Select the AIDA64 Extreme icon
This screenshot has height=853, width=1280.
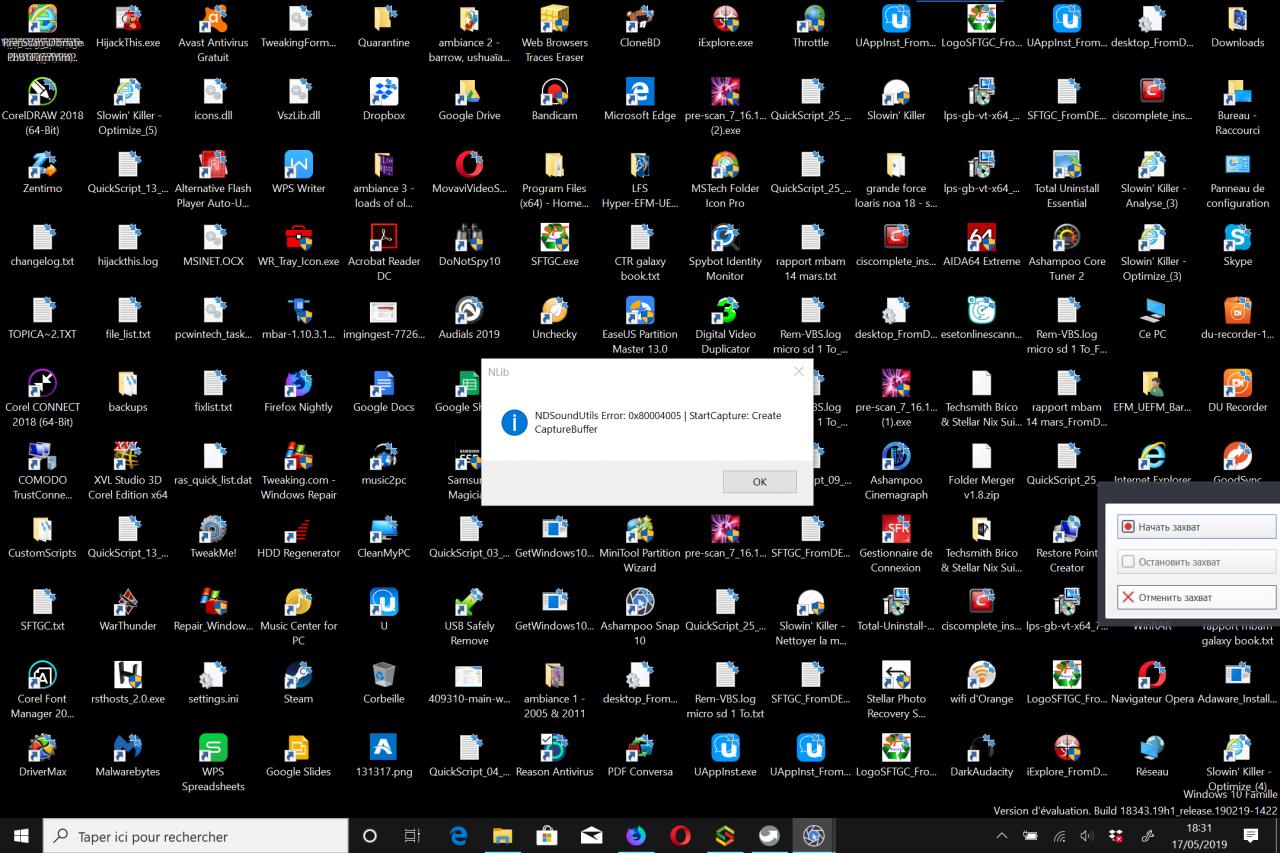981,246
